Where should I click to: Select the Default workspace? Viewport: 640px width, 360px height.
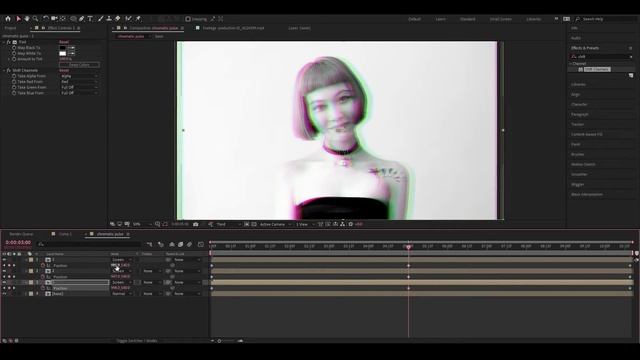pos(414,19)
